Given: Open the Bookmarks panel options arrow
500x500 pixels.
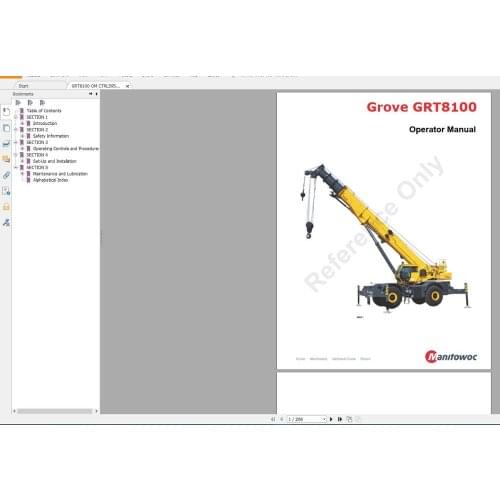Looking at the screenshot, I should [x=97, y=94].
